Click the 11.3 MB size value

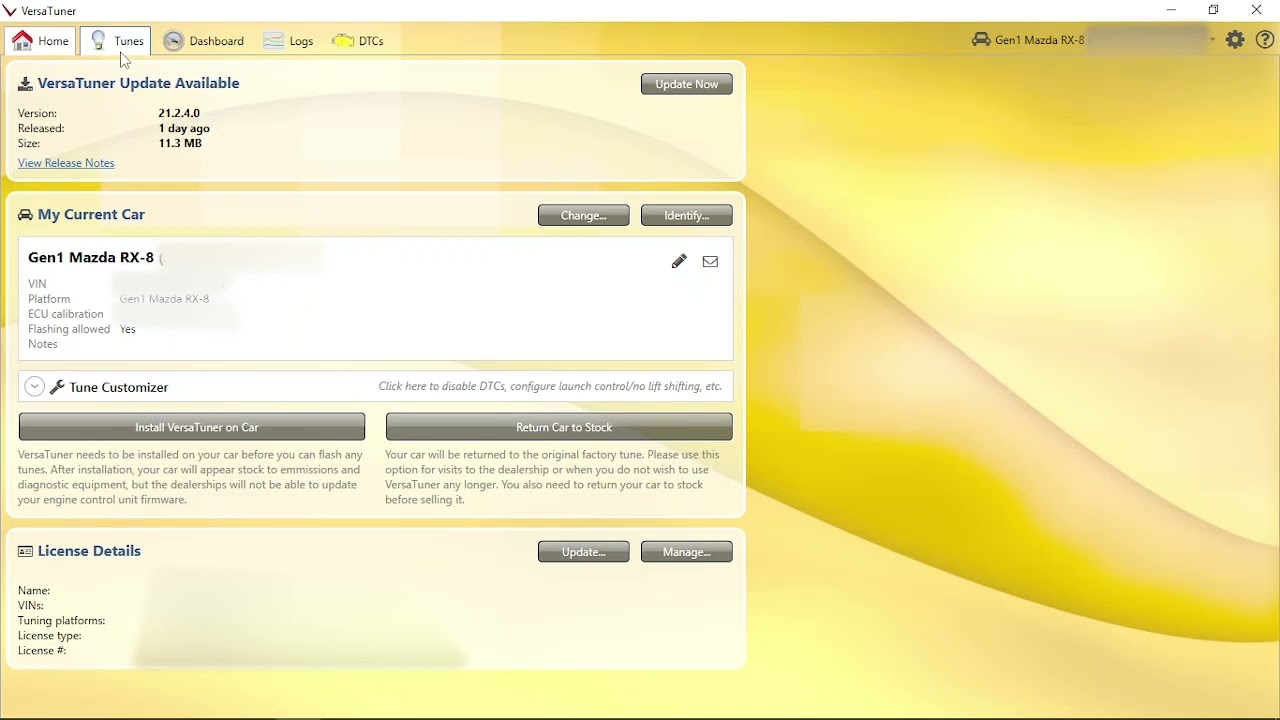tap(180, 143)
